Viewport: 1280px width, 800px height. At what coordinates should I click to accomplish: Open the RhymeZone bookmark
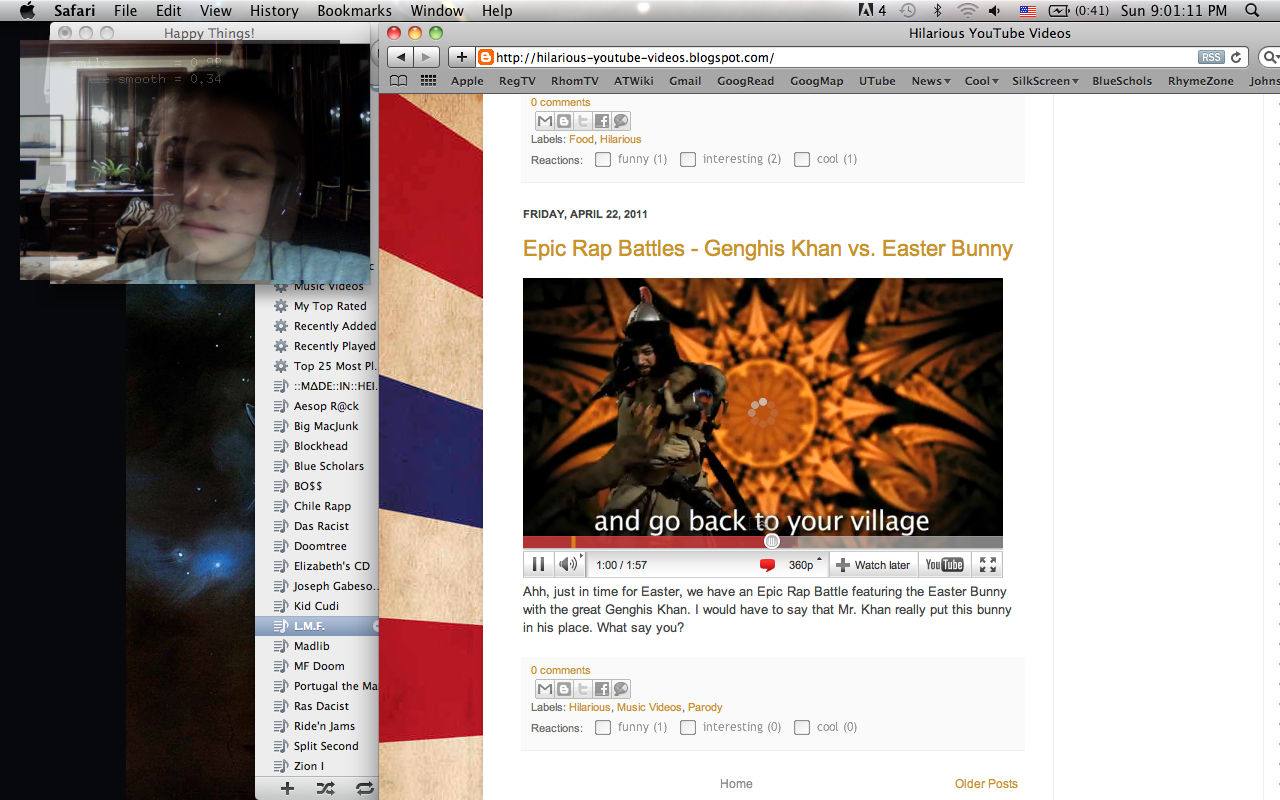[x=1201, y=81]
